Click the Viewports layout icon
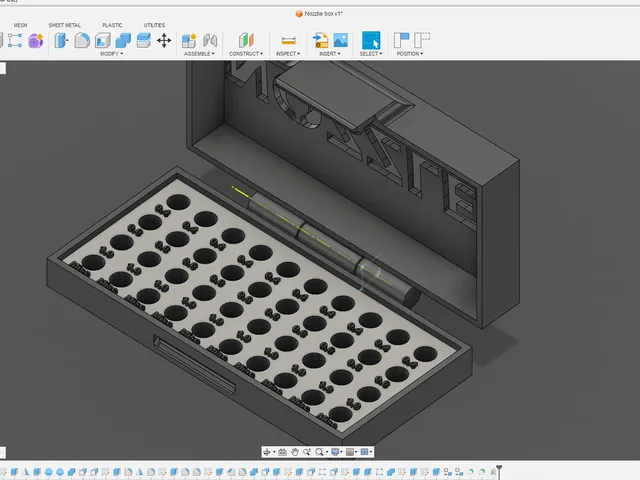 click(364, 452)
